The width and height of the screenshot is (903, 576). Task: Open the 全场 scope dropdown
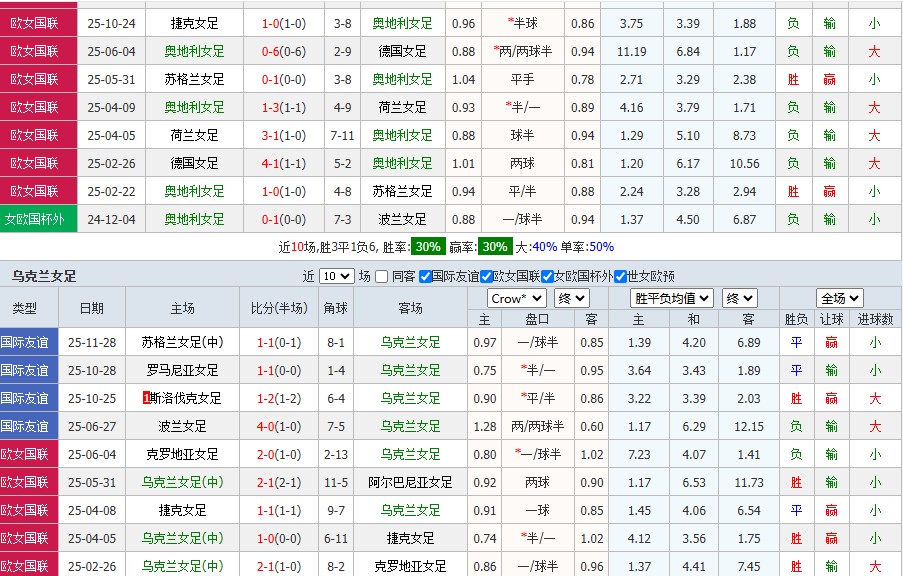[x=840, y=296]
